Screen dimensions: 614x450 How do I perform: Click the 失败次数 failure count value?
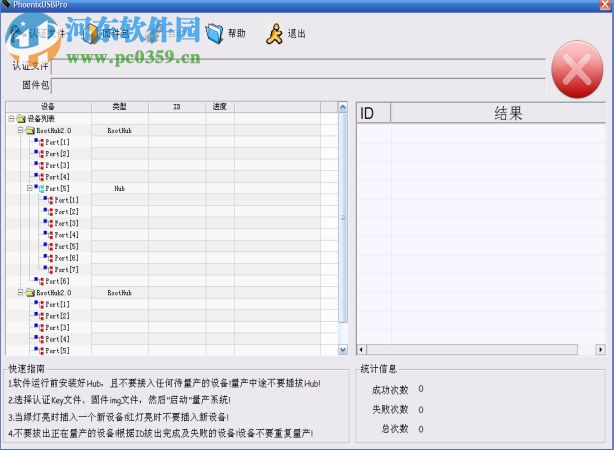421,410
